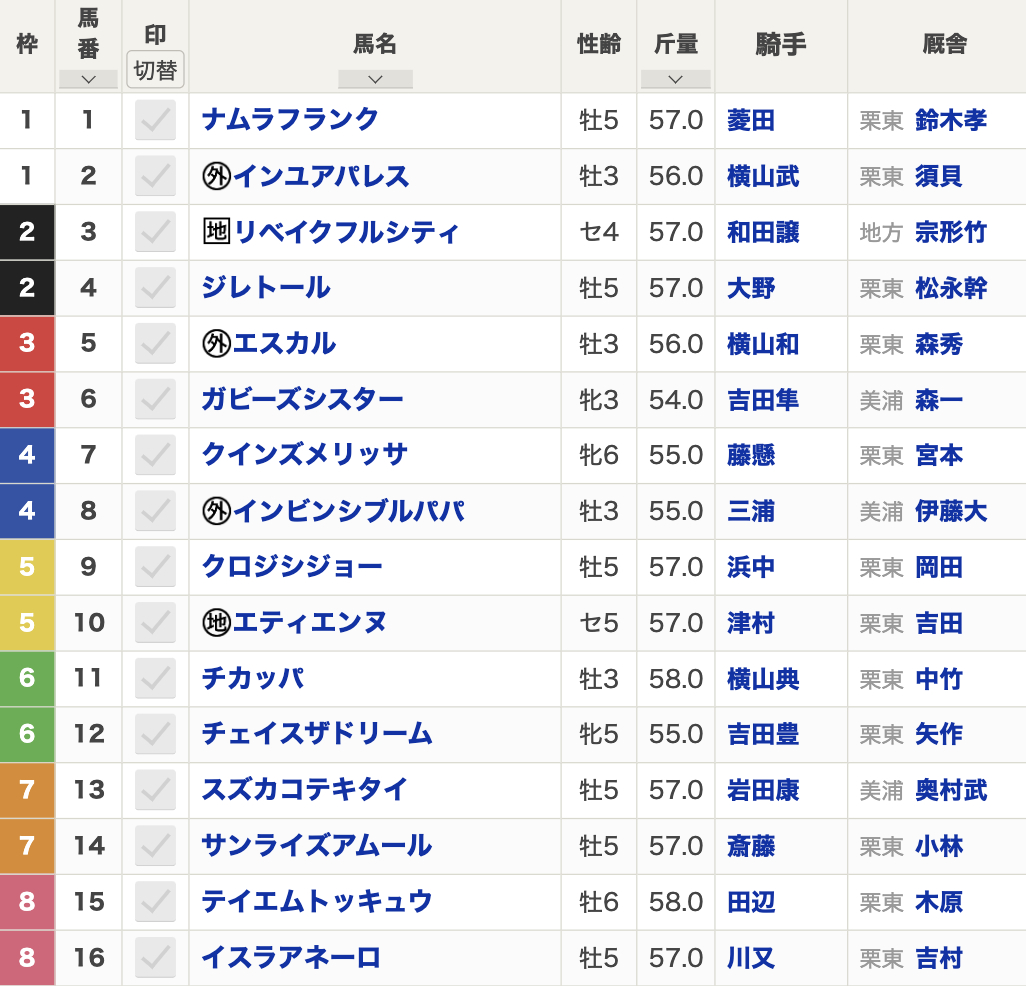This screenshot has height=986, width=1026.
Task: Open horse page for クロジシジョー
Action: click(x=292, y=567)
